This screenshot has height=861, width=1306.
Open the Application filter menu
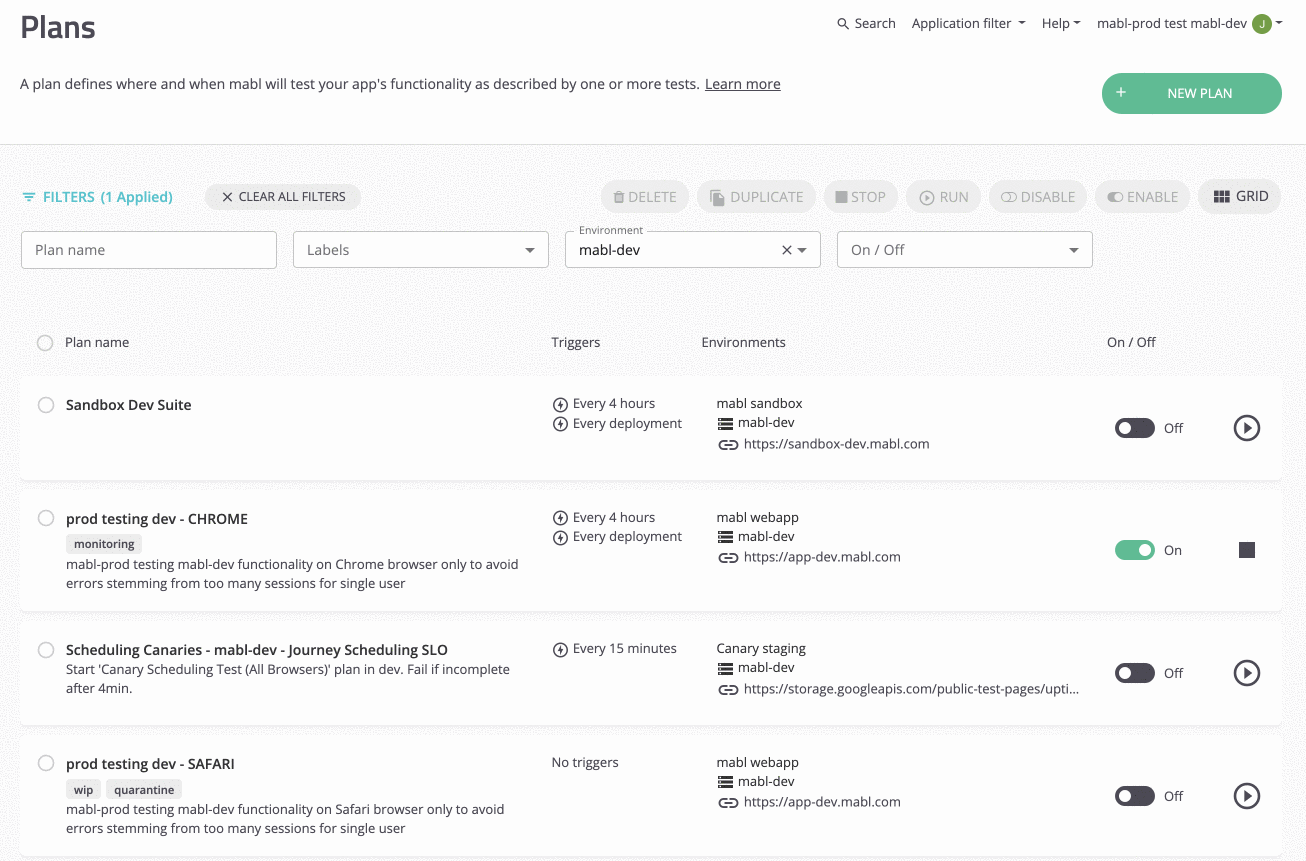968,24
